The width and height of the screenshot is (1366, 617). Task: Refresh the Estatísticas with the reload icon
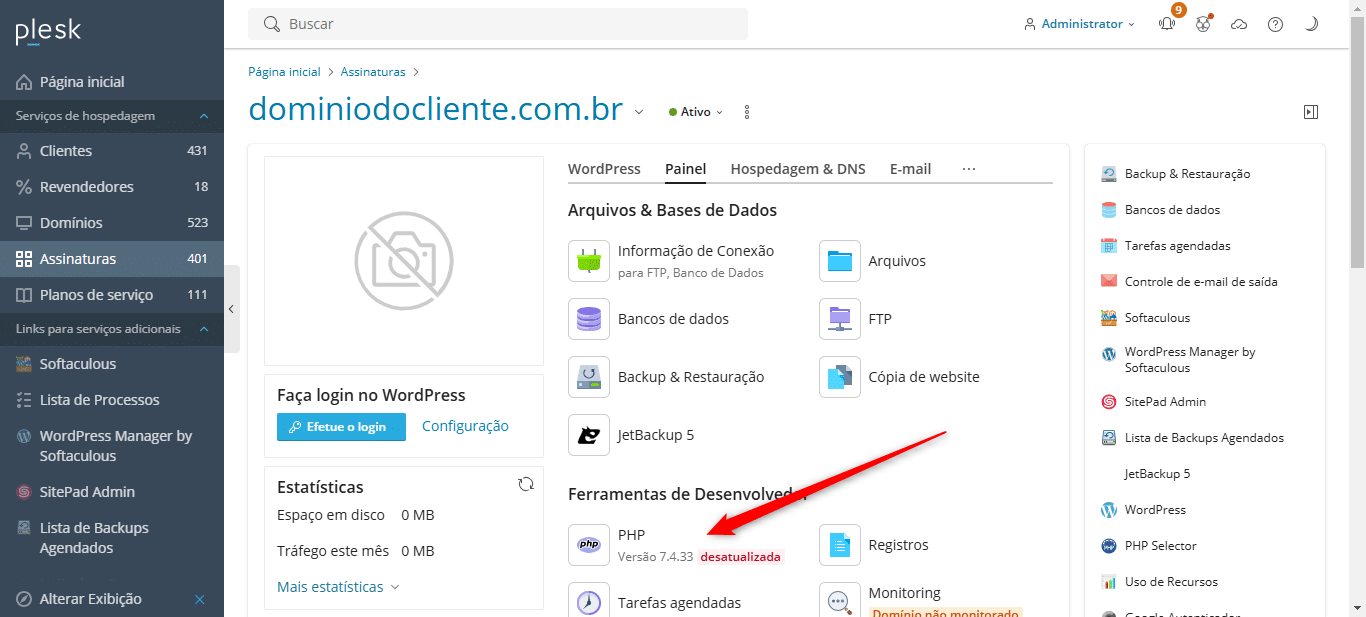click(526, 484)
